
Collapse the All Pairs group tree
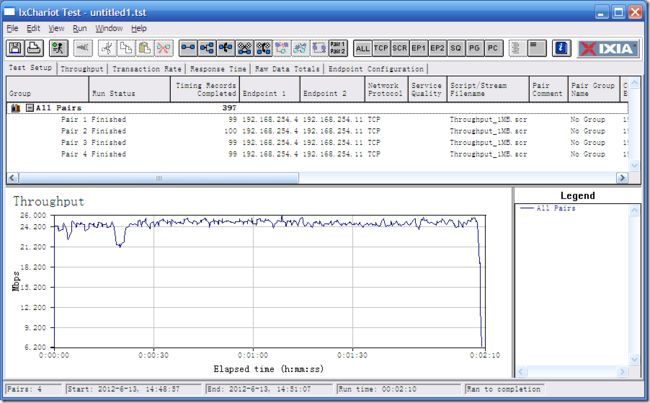coord(29,108)
